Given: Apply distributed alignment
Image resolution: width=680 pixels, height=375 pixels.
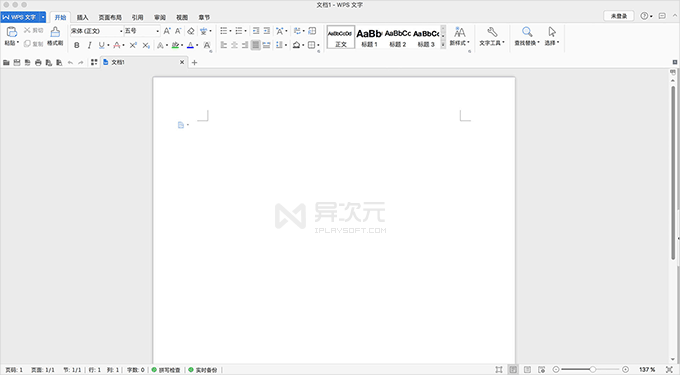Looking at the screenshot, I should 267,45.
